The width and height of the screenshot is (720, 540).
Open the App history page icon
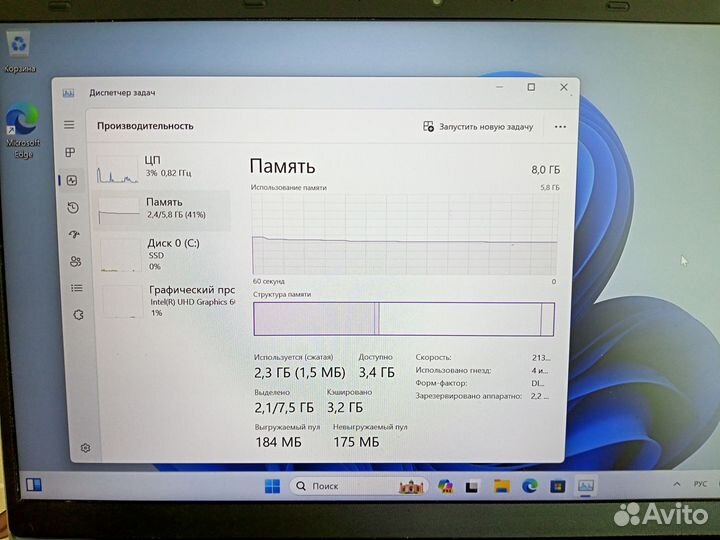(x=72, y=208)
